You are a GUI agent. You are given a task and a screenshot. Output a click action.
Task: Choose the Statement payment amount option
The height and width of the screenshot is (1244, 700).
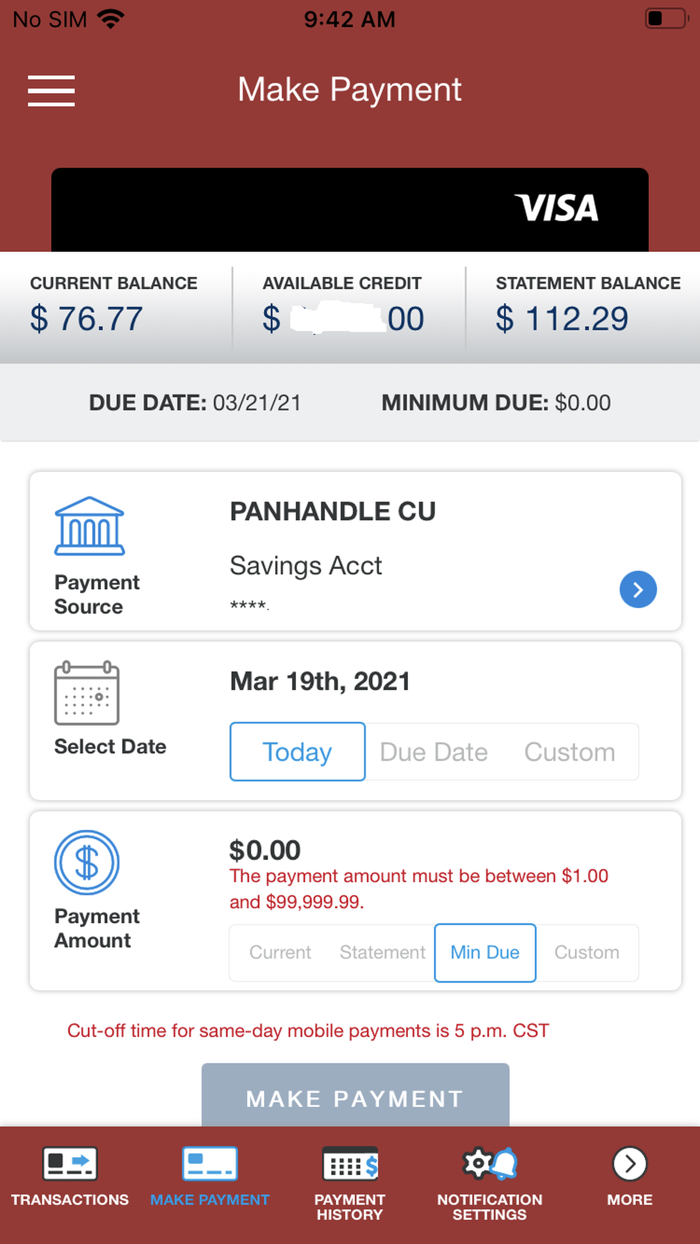click(x=381, y=952)
